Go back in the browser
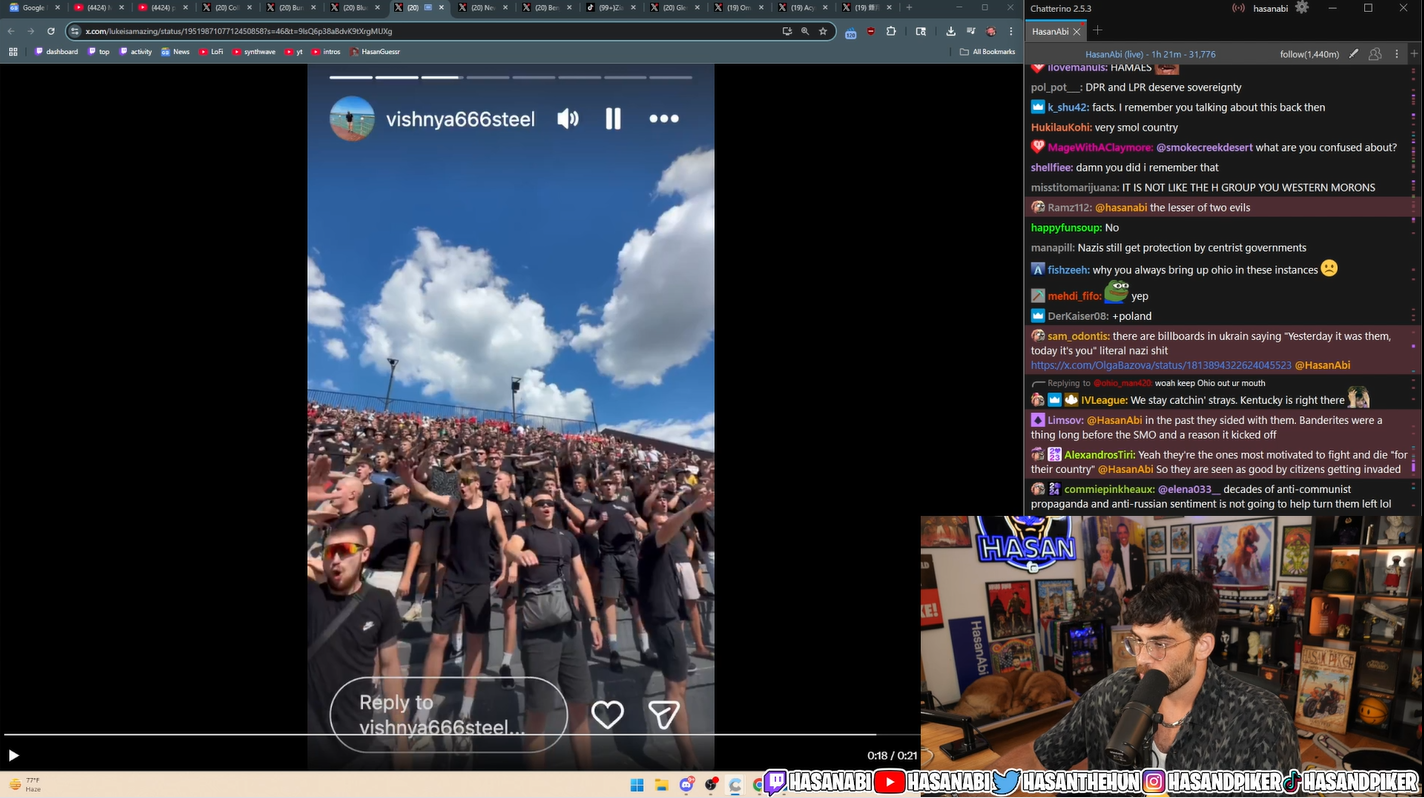 [x=11, y=31]
